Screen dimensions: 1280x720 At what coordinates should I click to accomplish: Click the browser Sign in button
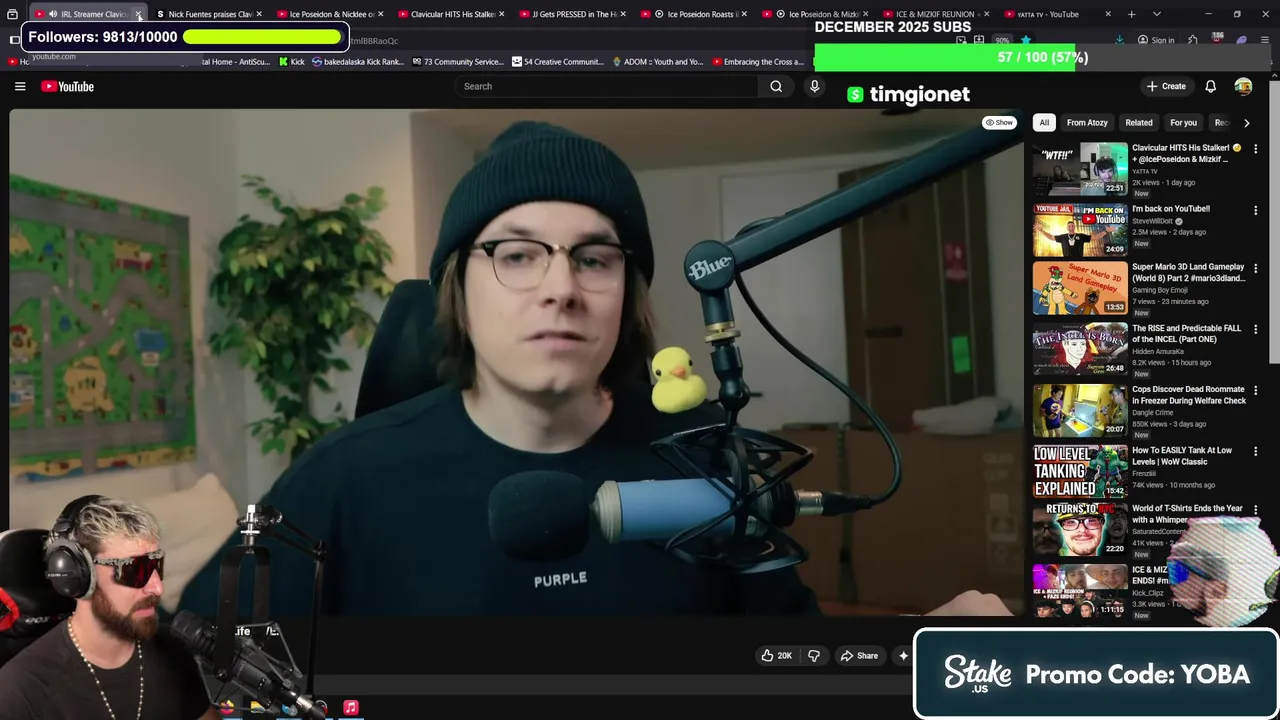tap(1155, 41)
